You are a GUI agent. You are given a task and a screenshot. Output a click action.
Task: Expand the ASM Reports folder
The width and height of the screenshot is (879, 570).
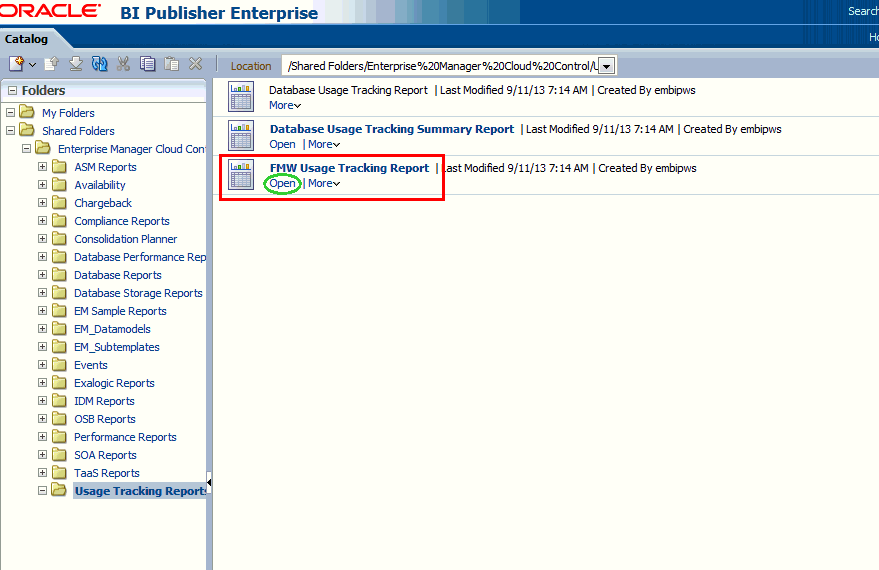tap(42, 166)
